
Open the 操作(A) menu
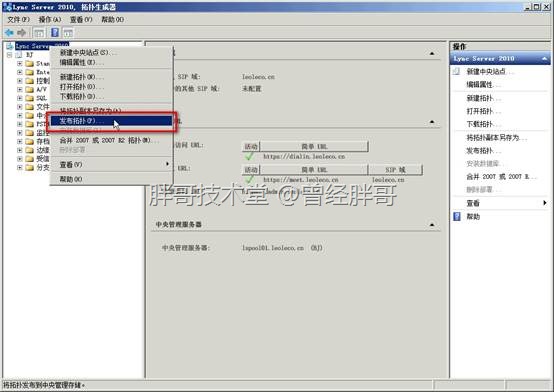click(49, 19)
